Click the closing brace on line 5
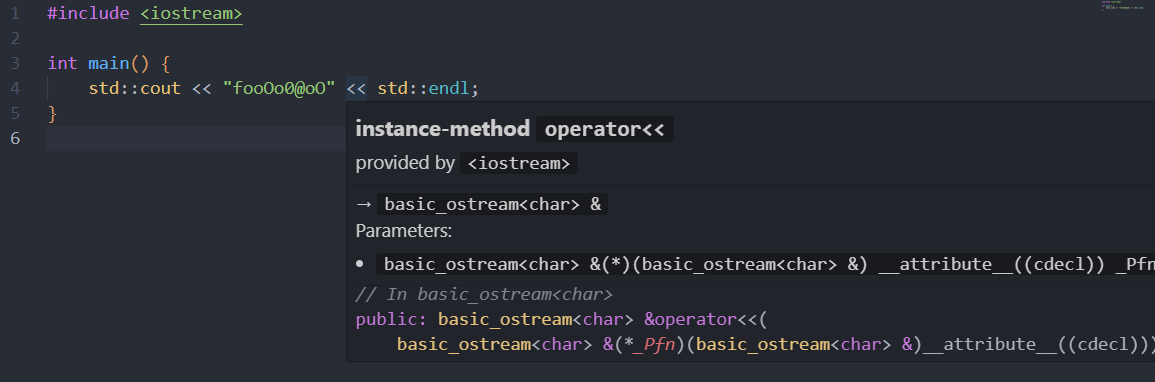Viewport: 1155px width, 382px height. pos(52,113)
